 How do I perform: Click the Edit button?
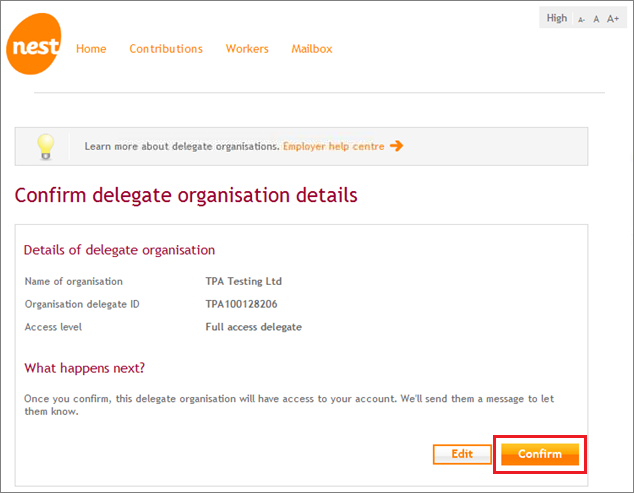coord(462,454)
